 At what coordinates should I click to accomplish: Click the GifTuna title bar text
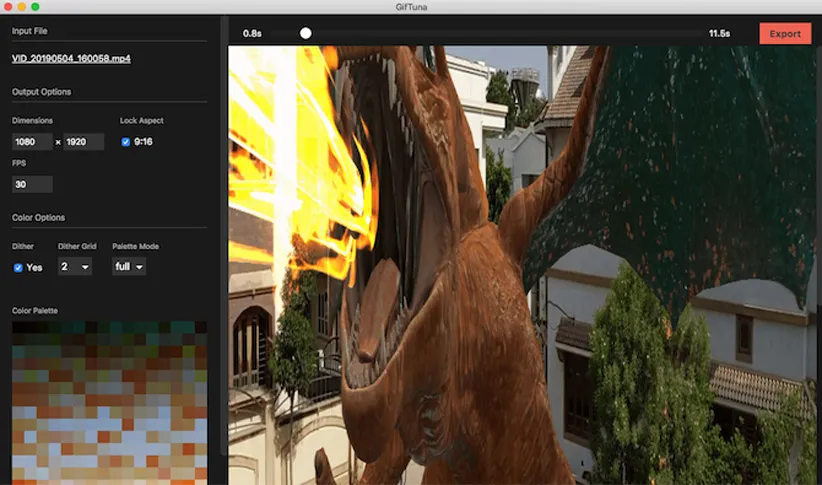[411, 7]
